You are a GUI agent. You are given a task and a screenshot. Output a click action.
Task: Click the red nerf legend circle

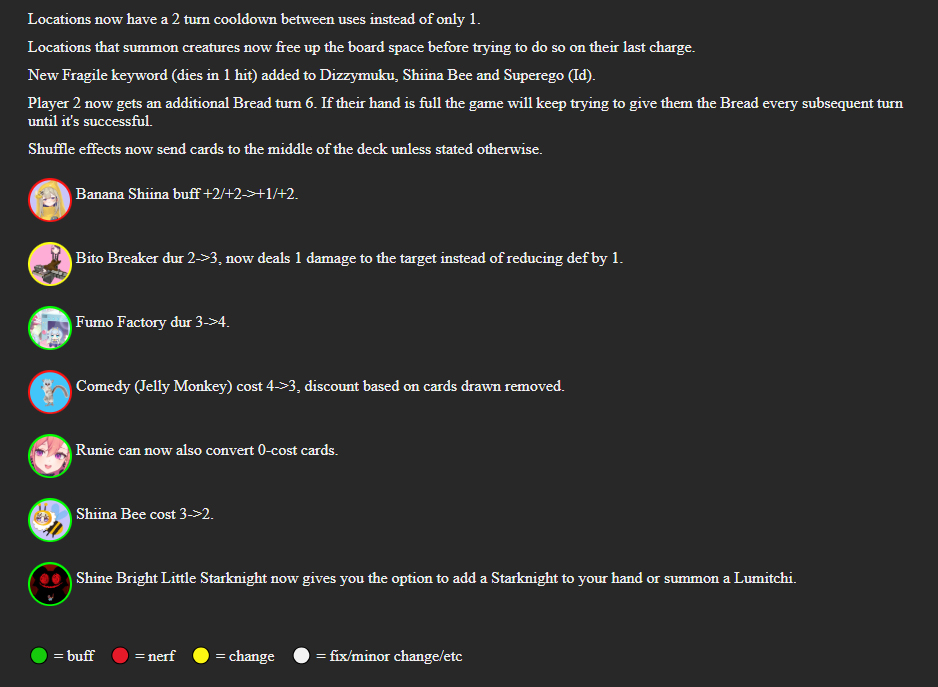120,656
